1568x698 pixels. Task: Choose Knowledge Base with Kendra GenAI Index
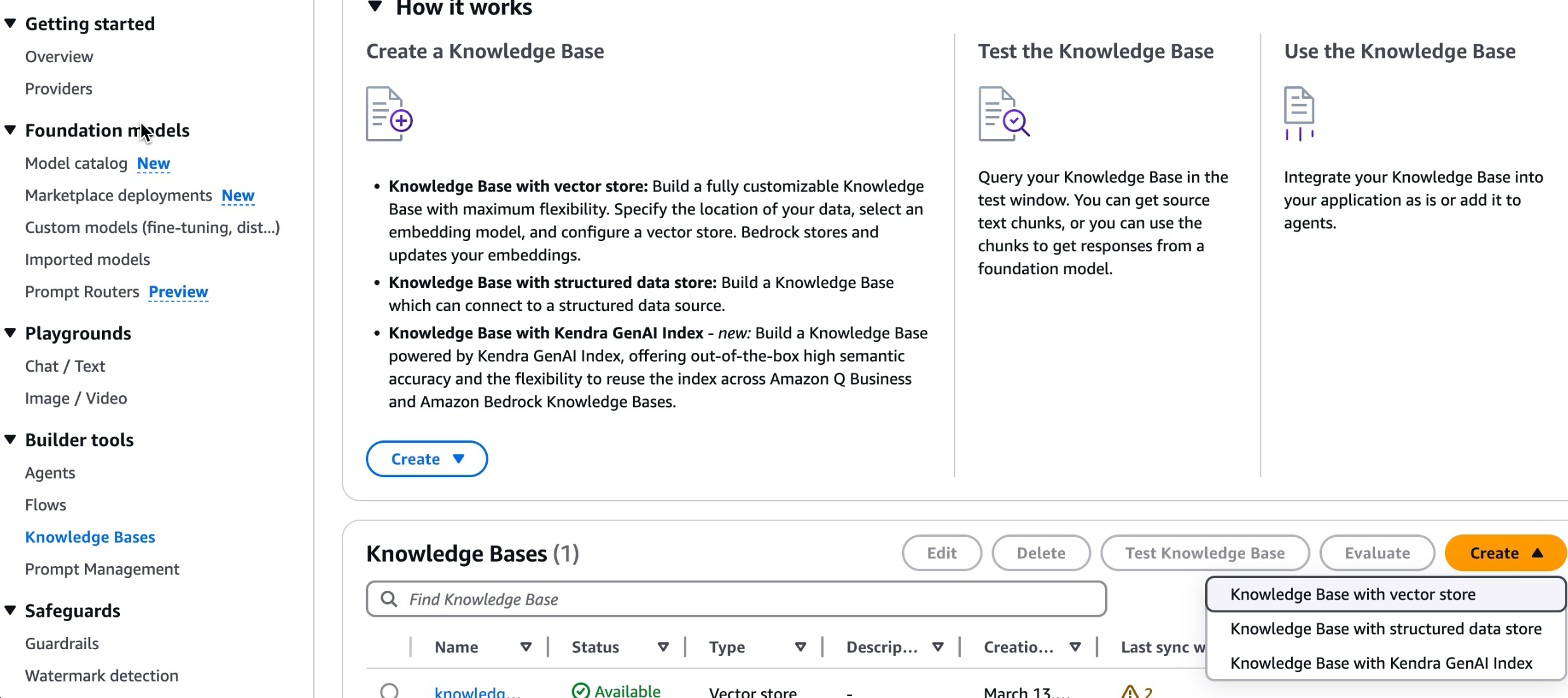[x=1381, y=663]
